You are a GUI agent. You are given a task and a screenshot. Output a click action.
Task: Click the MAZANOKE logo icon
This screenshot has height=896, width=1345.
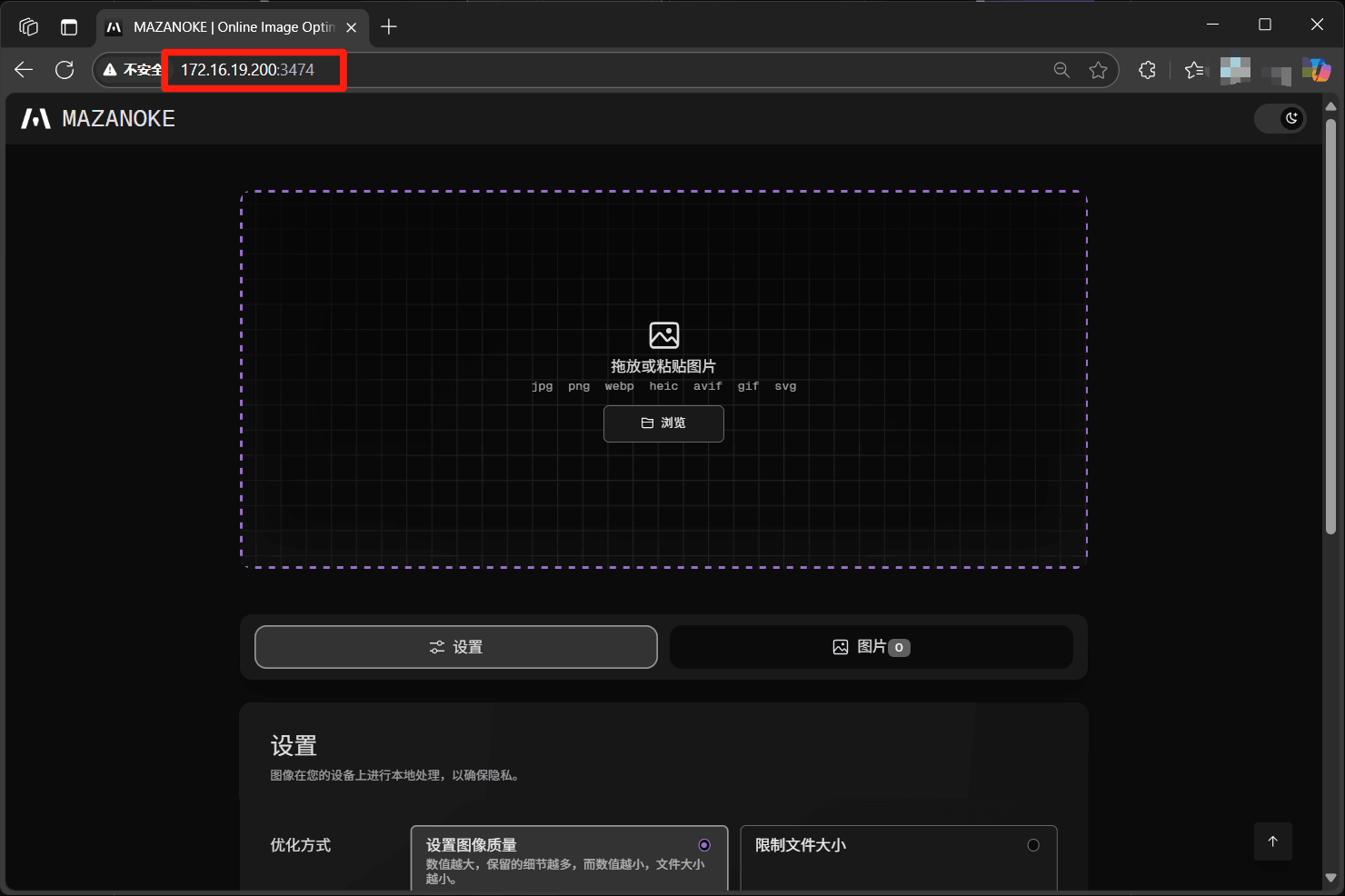pos(36,119)
